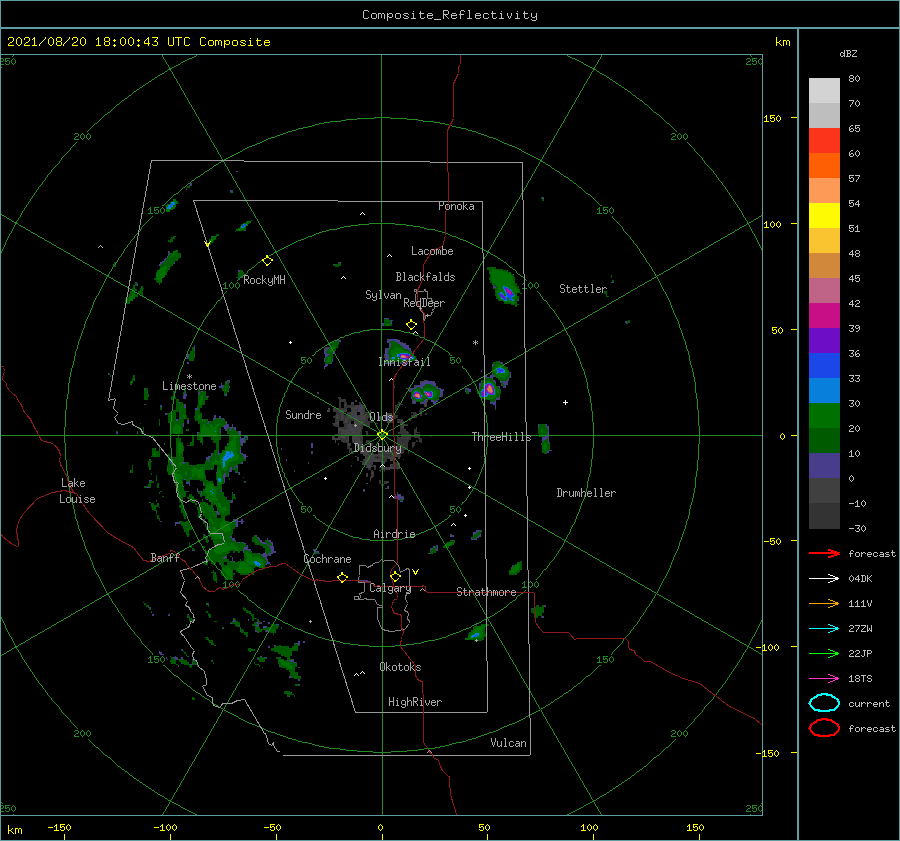Screen dimensions: 900x841
Task: Pick the light blue swatch in dBZ scale
Action: [824, 391]
